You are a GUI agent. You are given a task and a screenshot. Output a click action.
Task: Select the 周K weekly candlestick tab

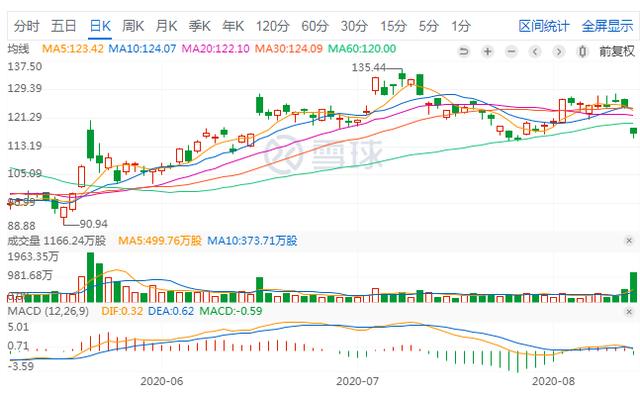click(x=133, y=26)
